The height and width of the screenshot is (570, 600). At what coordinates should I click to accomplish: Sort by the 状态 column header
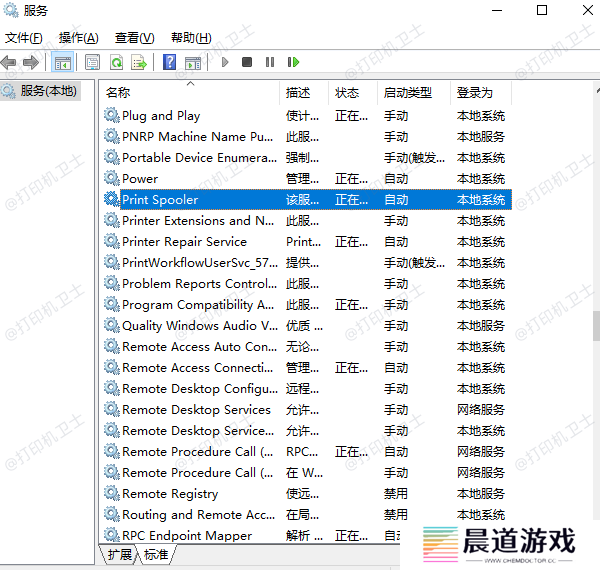coord(353,93)
